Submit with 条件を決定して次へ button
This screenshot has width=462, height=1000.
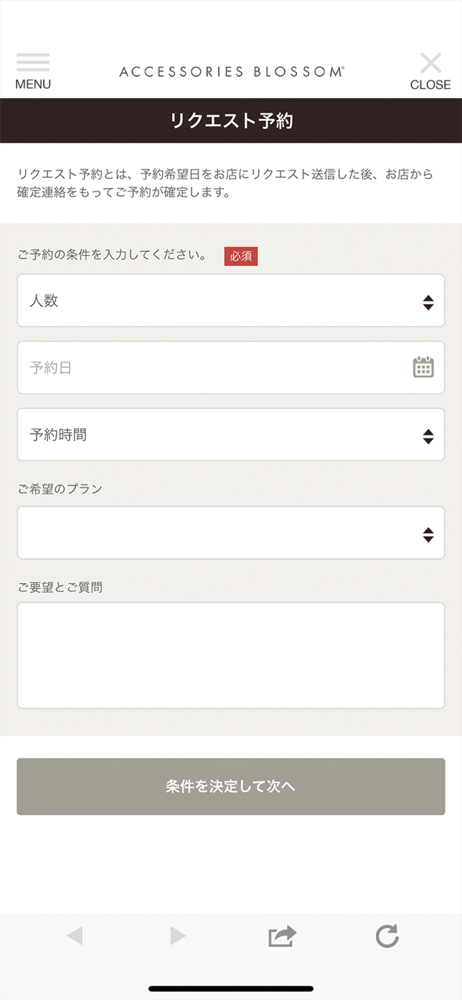pyautogui.click(x=231, y=786)
